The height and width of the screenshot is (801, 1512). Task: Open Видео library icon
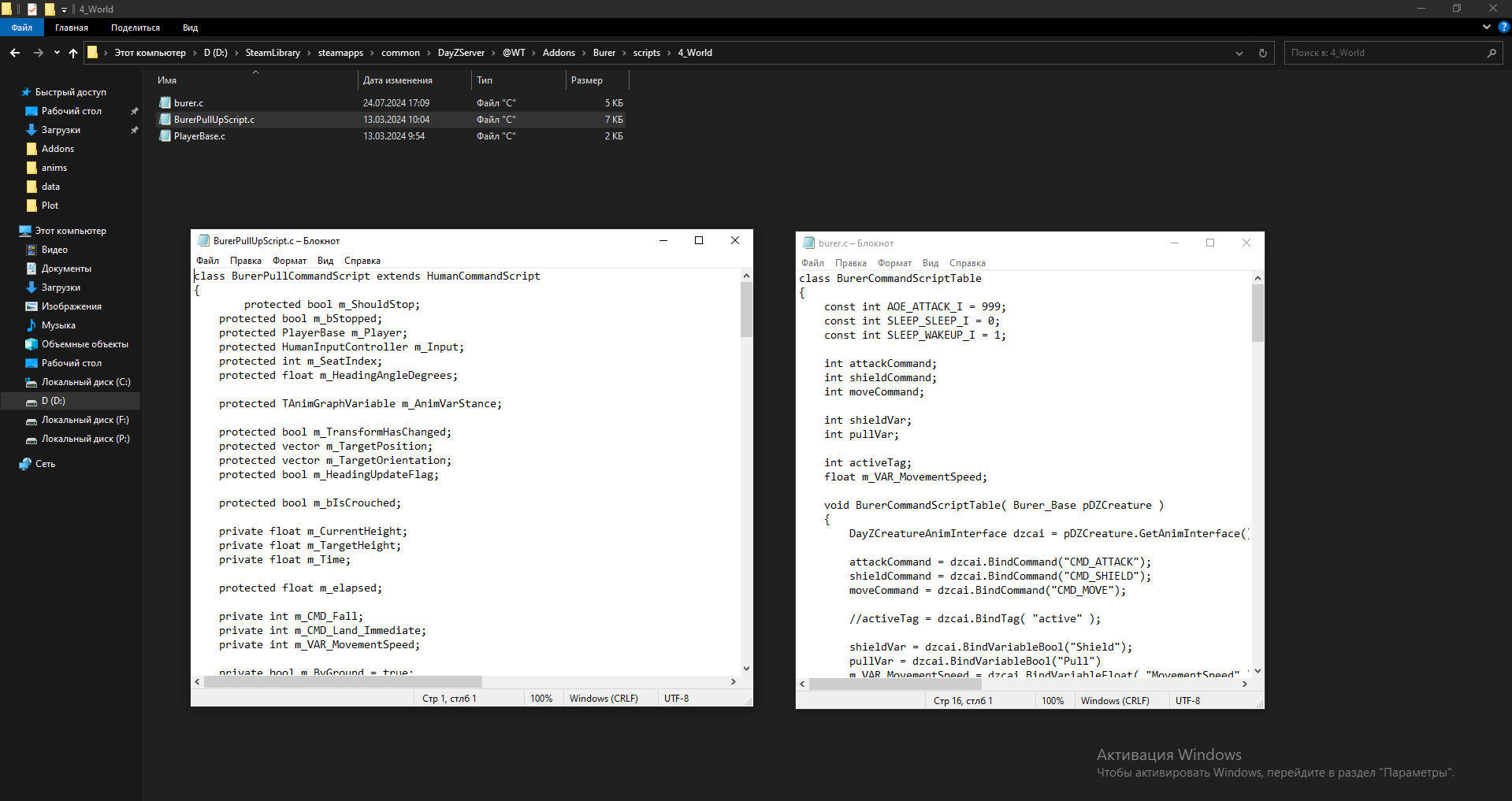pyautogui.click(x=32, y=250)
